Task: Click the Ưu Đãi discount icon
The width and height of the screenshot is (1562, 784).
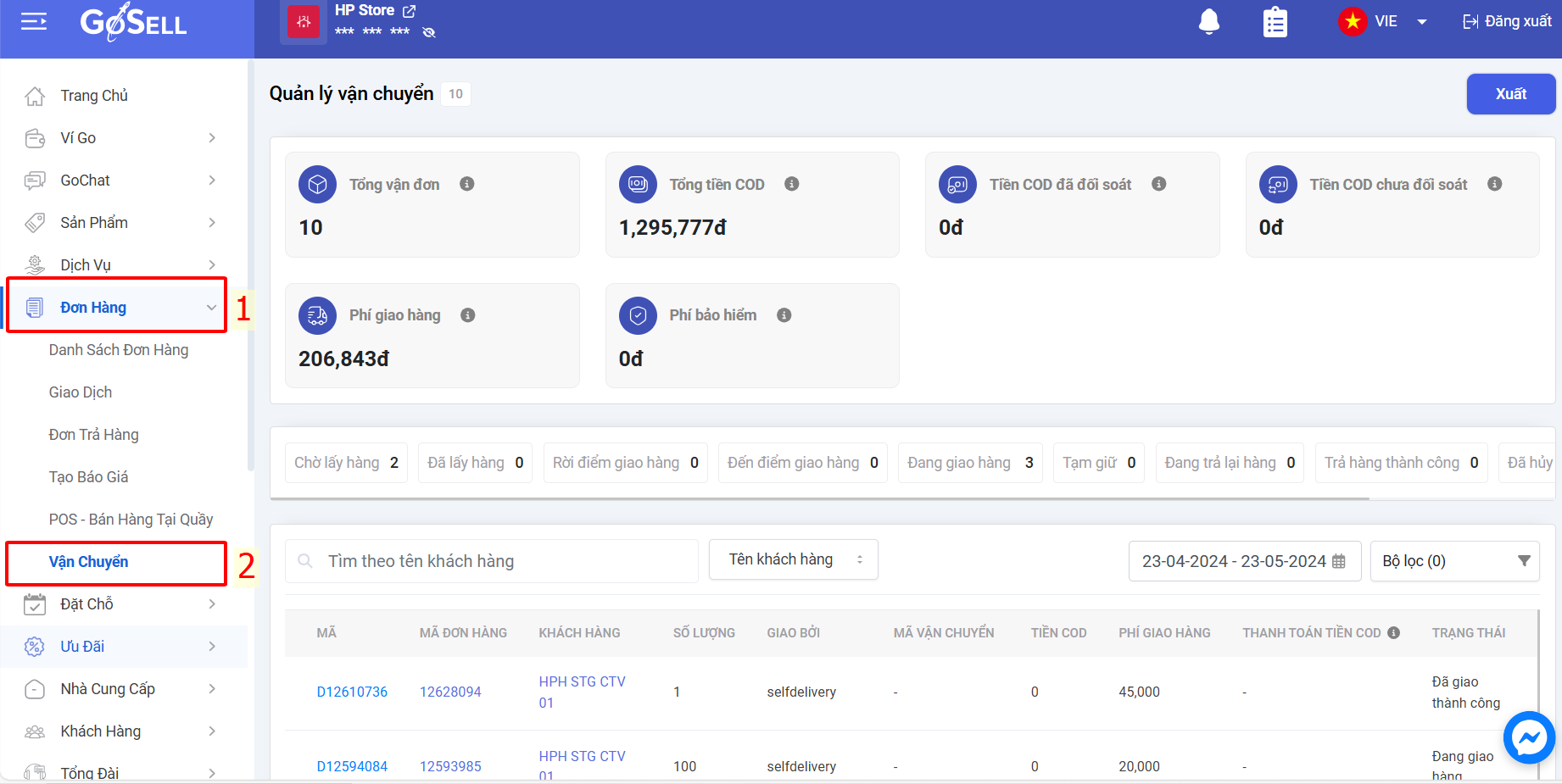Action: (35, 647)
